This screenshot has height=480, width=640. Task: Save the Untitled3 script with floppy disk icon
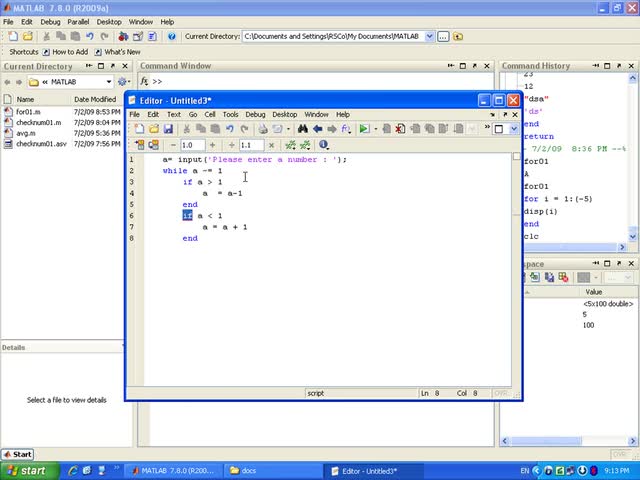point(168,129)
